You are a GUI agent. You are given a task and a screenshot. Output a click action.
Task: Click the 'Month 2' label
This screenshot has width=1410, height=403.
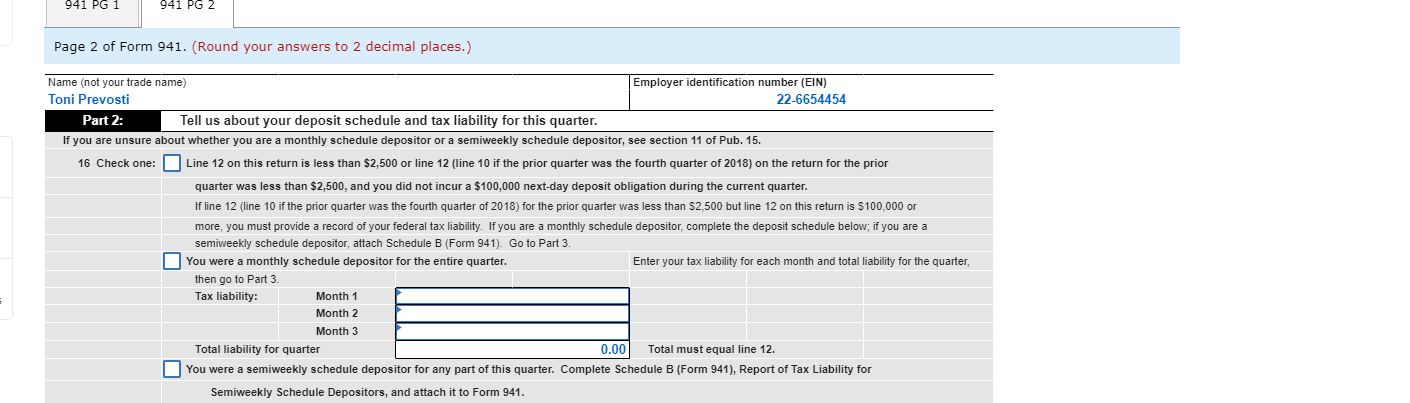(336, 314)
